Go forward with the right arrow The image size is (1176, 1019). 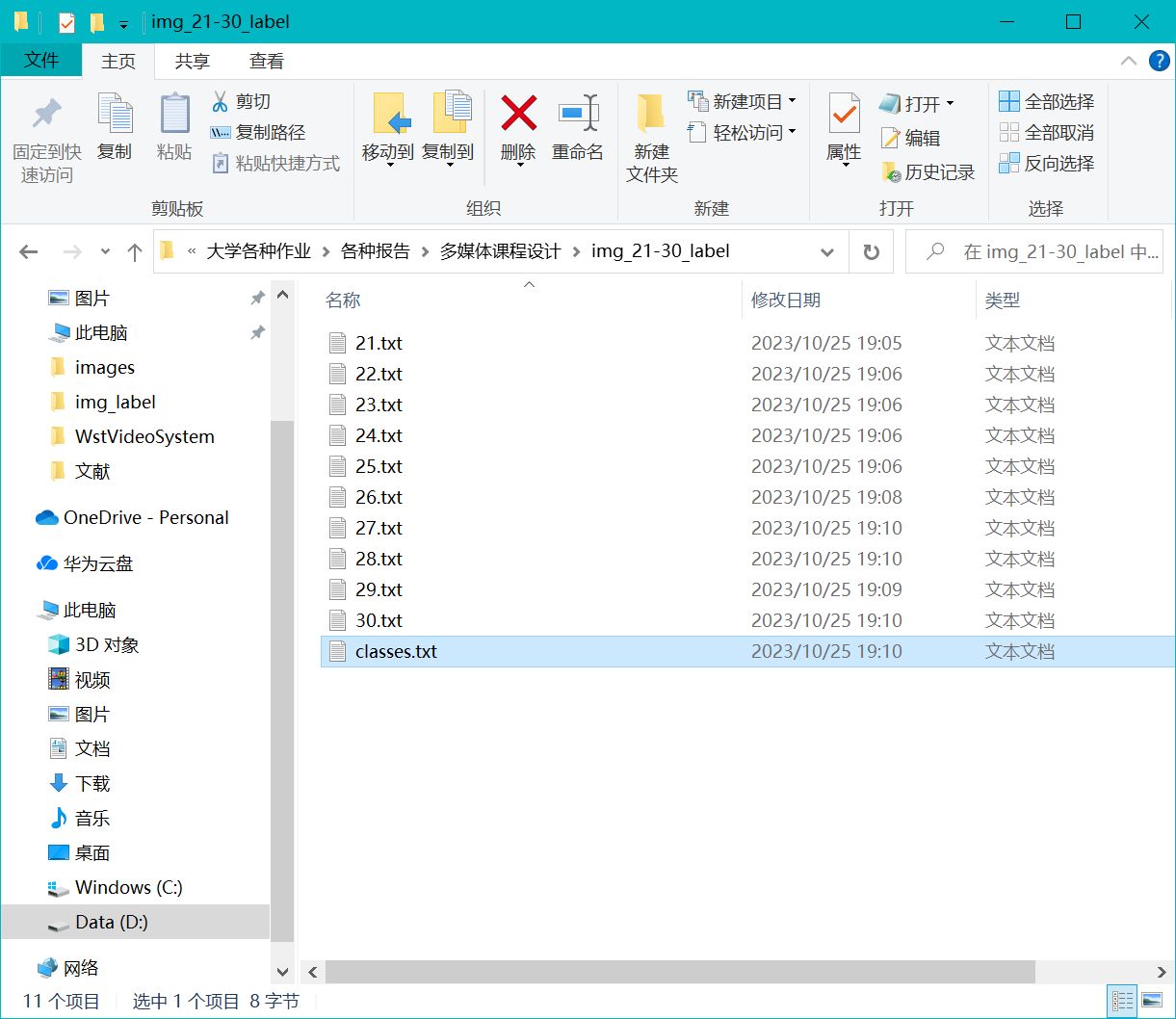tap(72, 252)
